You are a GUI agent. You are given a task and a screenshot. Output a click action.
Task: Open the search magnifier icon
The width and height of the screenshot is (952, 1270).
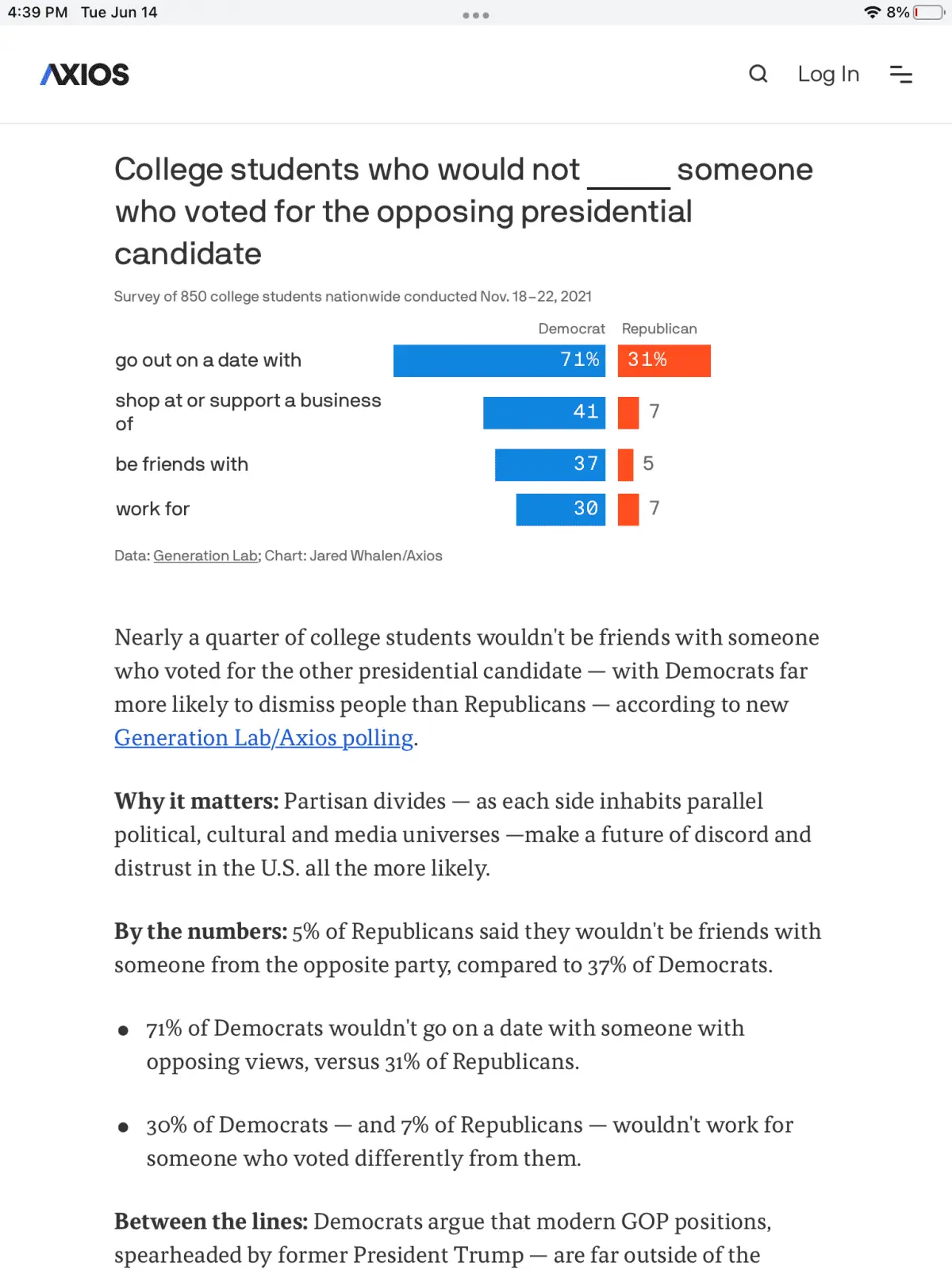pyautogui.click(x=758, y=75)
